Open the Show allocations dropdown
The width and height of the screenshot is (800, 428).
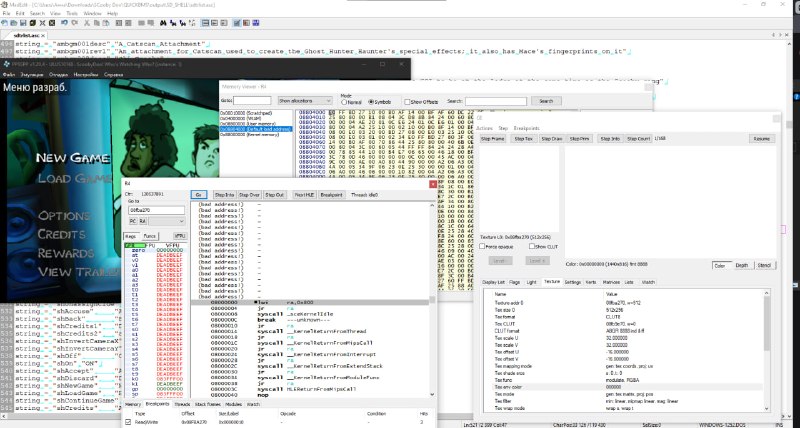pos(305,101)
